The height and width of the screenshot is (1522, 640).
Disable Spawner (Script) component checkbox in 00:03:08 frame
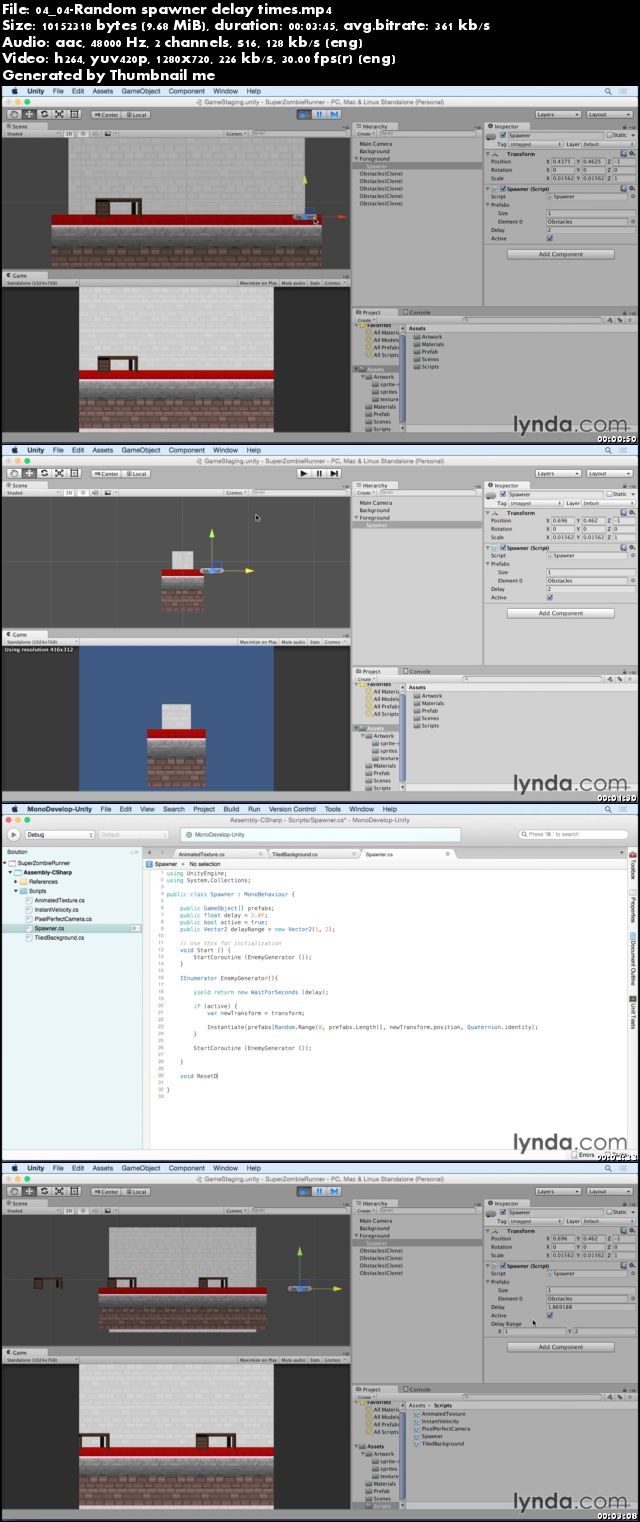[501, 1265]
